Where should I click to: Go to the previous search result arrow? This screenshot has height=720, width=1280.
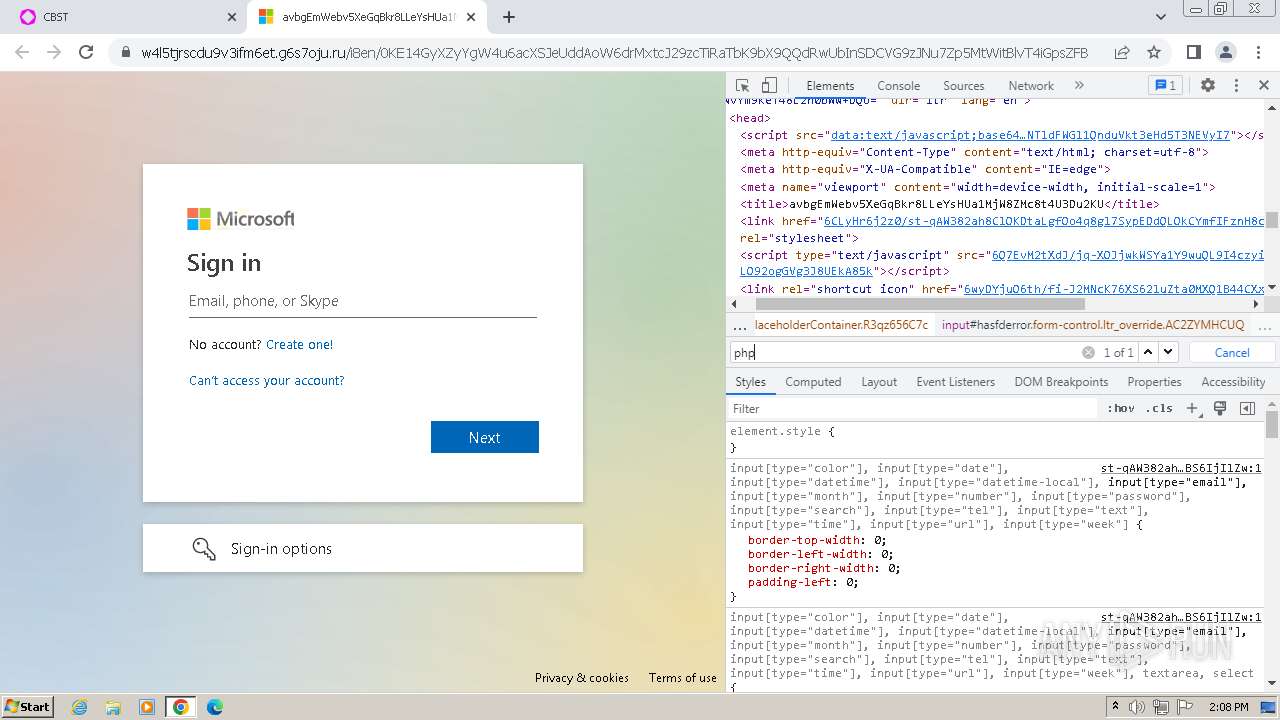pos(1148,352)
